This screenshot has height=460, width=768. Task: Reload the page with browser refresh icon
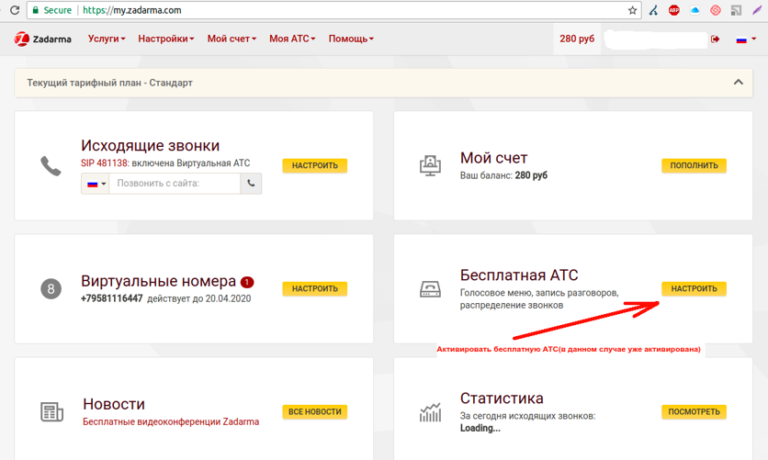click(15, 10)
